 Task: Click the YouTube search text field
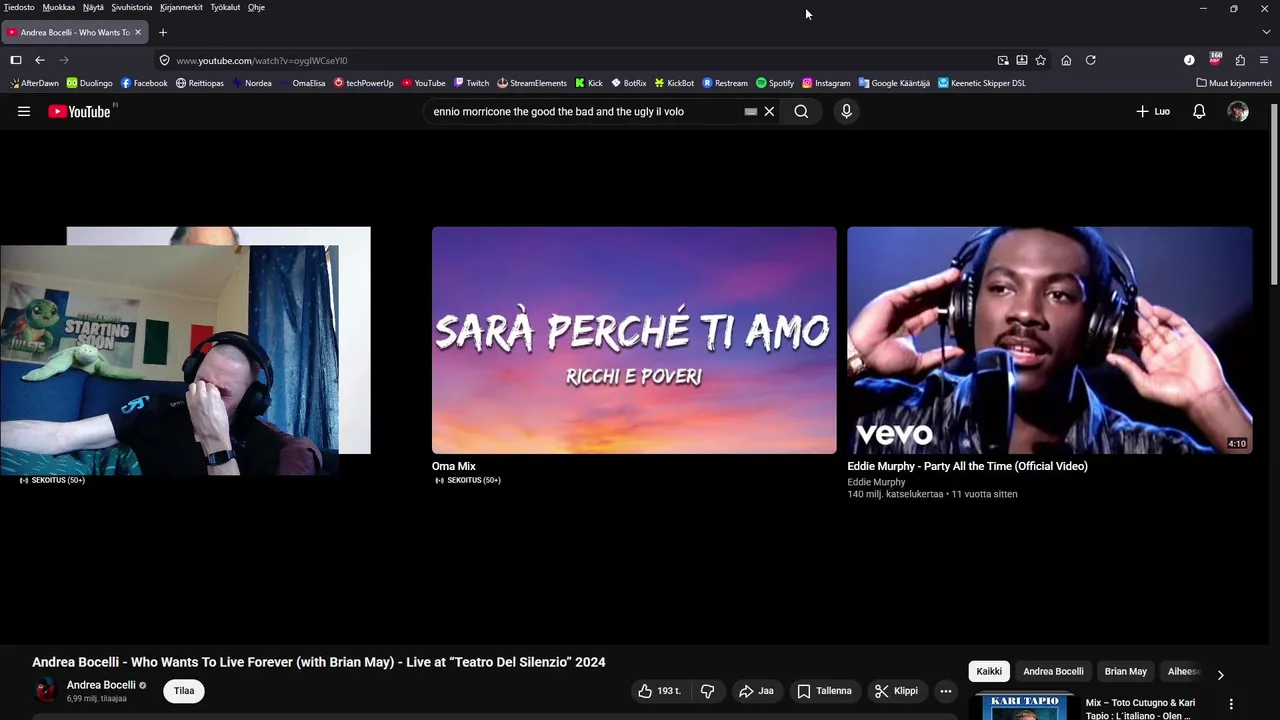(585, 112)
